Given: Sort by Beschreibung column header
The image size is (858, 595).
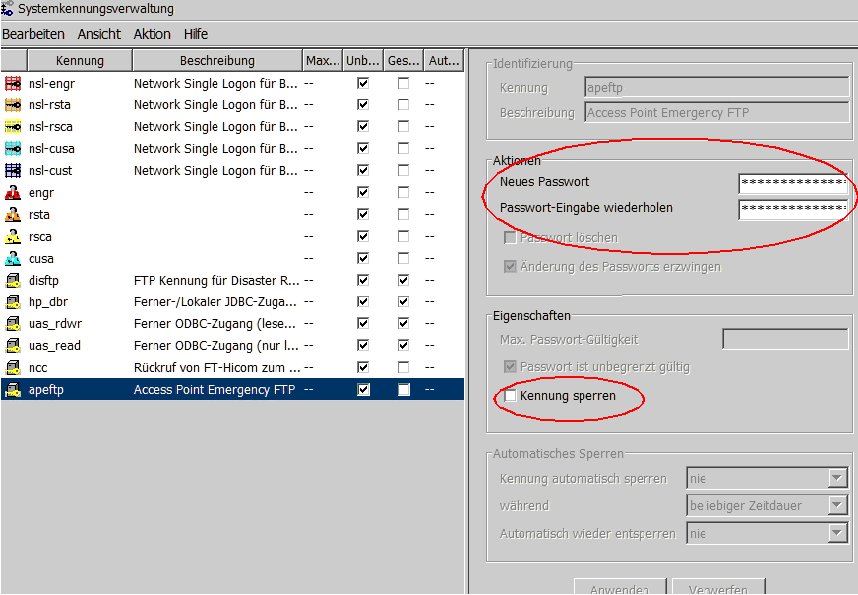Looking at the screenshot, I should (x=217, y=61).
